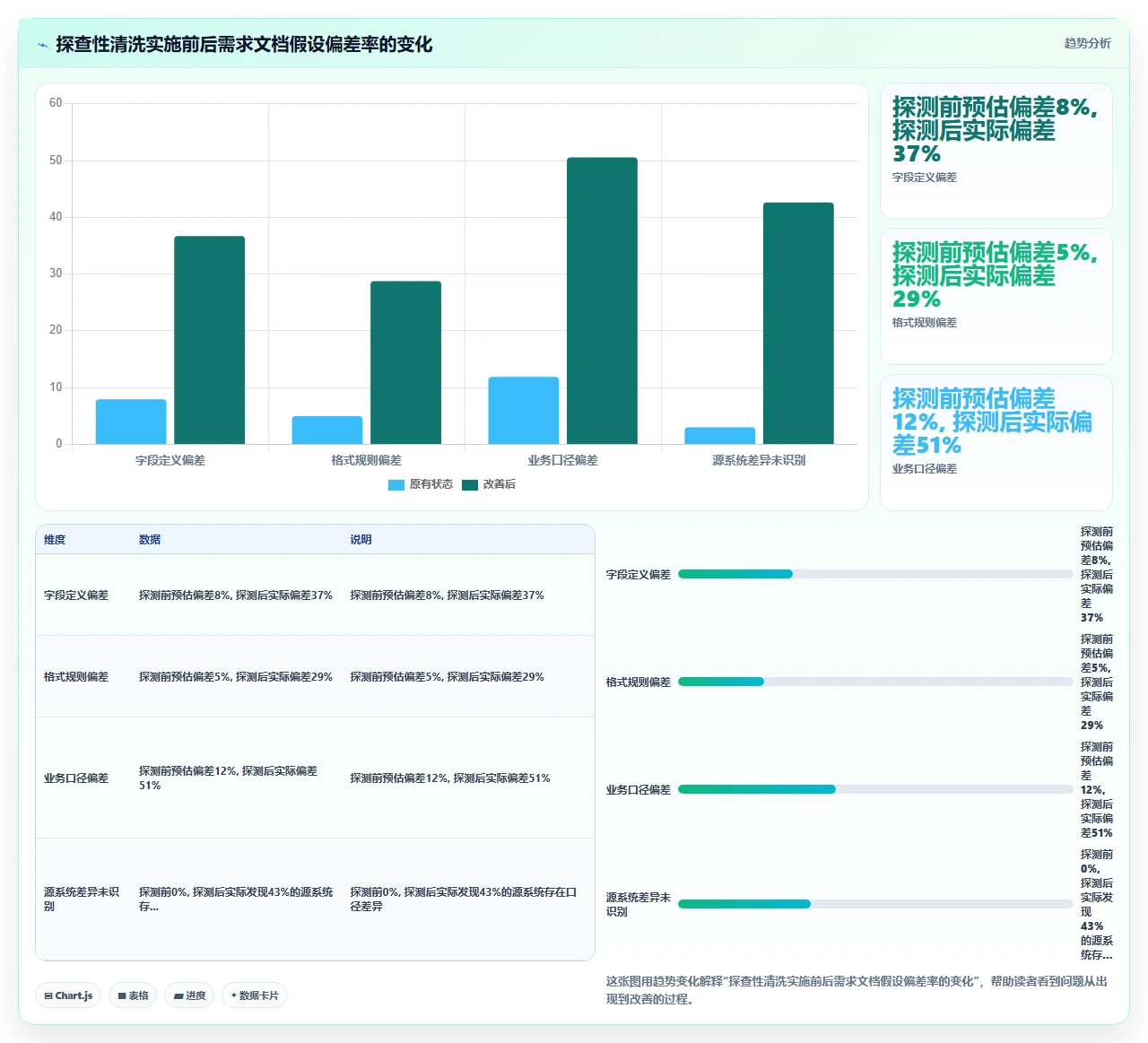This screenshot has height=1043, width=1148.
Task: Click the 字段定义偏差 progress bar
Action: tap(875, 574)
